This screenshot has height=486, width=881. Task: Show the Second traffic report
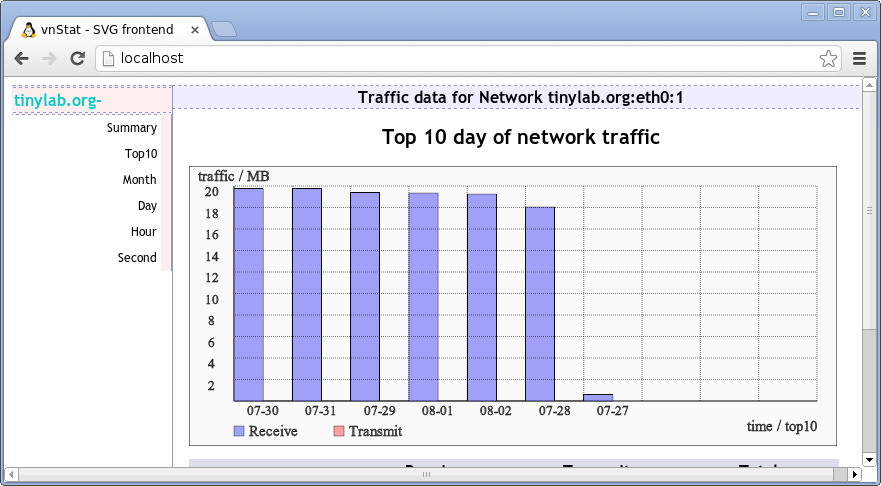point(137,258)
